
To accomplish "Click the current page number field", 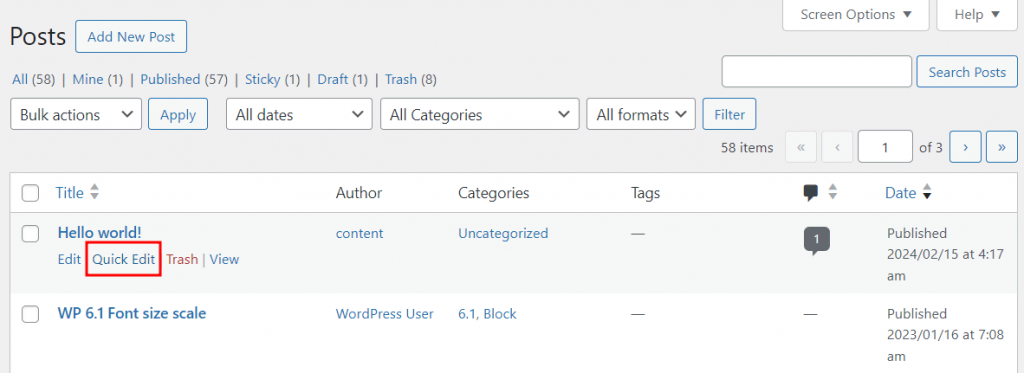I will point(885,147).
